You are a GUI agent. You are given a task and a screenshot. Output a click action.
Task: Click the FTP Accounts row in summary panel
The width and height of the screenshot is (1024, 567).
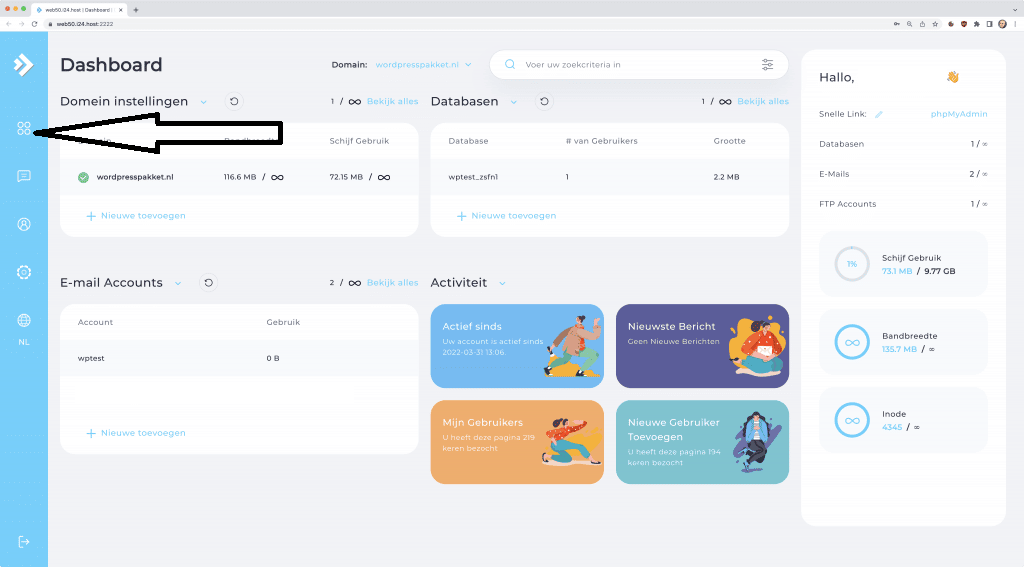point(903,204)
